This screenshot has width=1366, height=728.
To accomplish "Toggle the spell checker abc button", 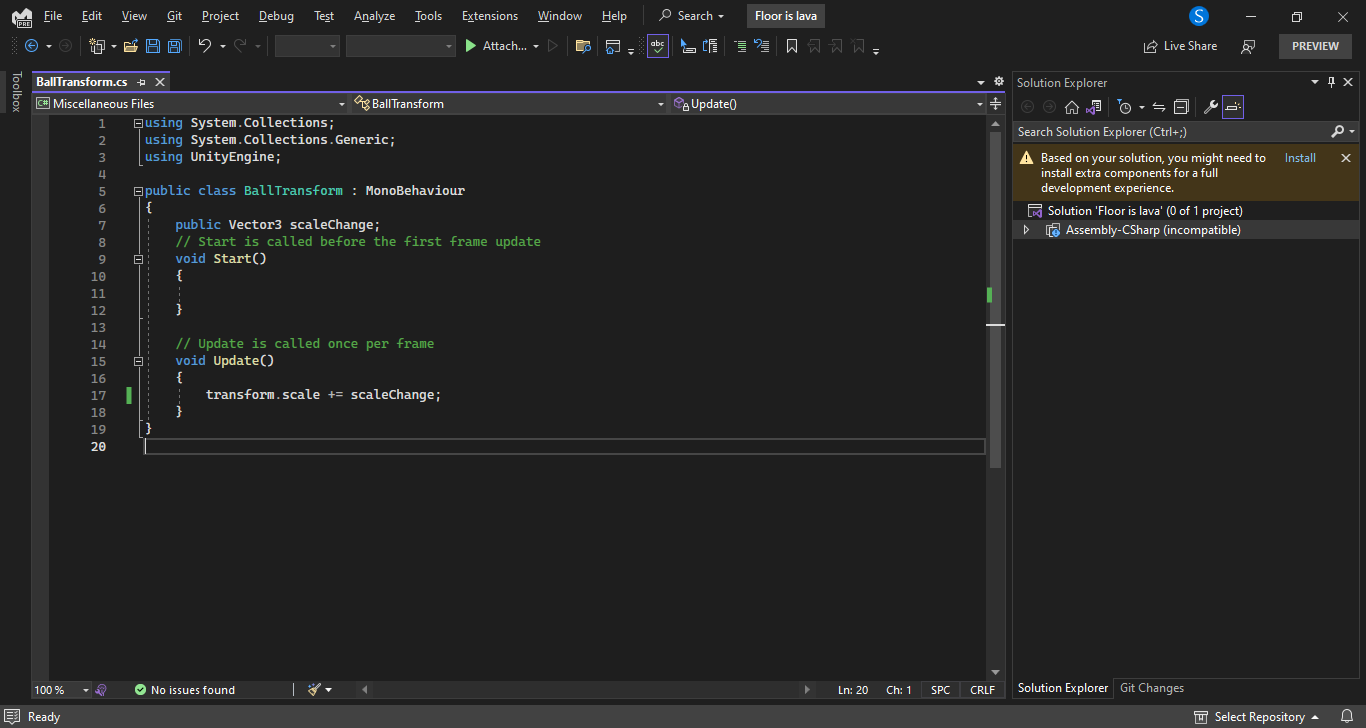I will [657, 46].
